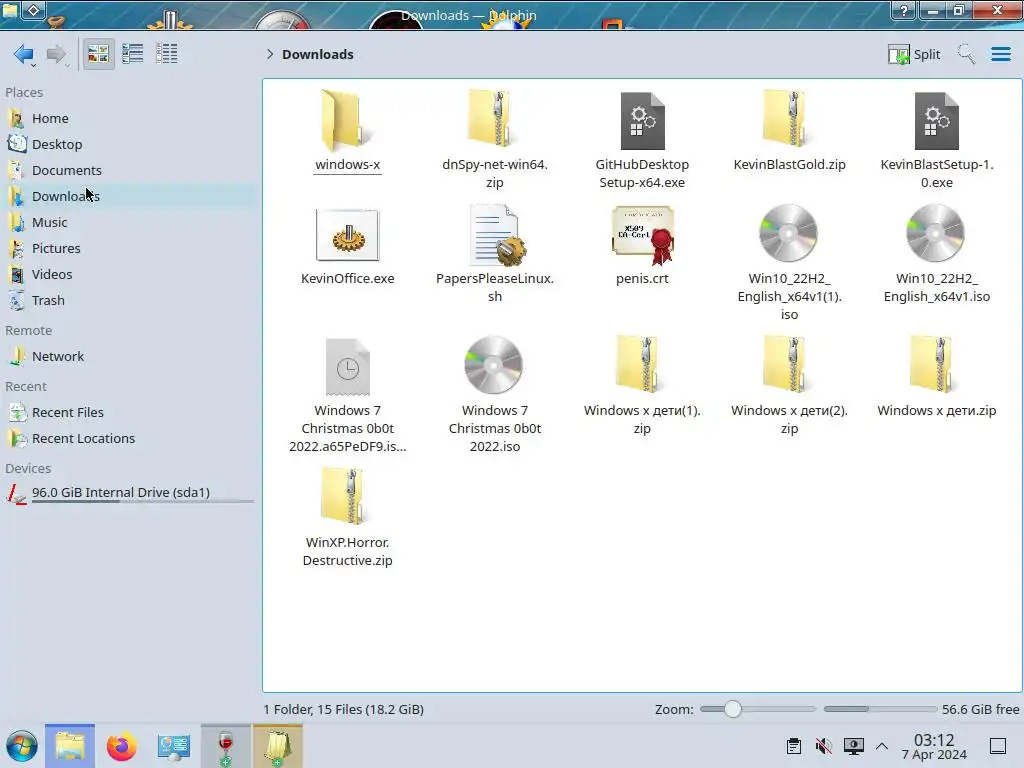Go back with the blue arrow
Image resolution: width=1024 pixels, height=768 pixels.
(24, 54)
